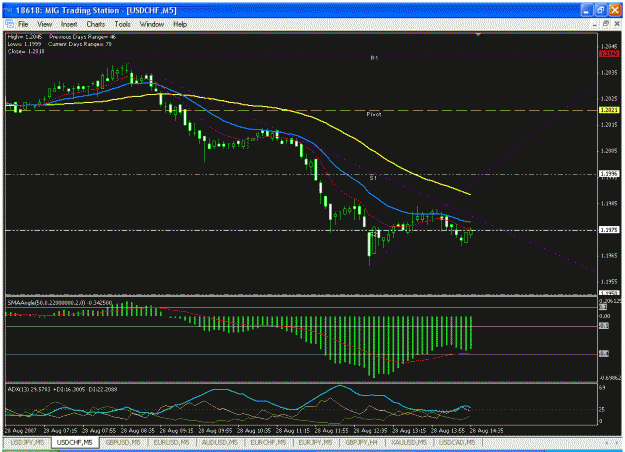Switch to the USDCAD,M5 chart tab
The image size is (625, 452).
click(457, 442)
